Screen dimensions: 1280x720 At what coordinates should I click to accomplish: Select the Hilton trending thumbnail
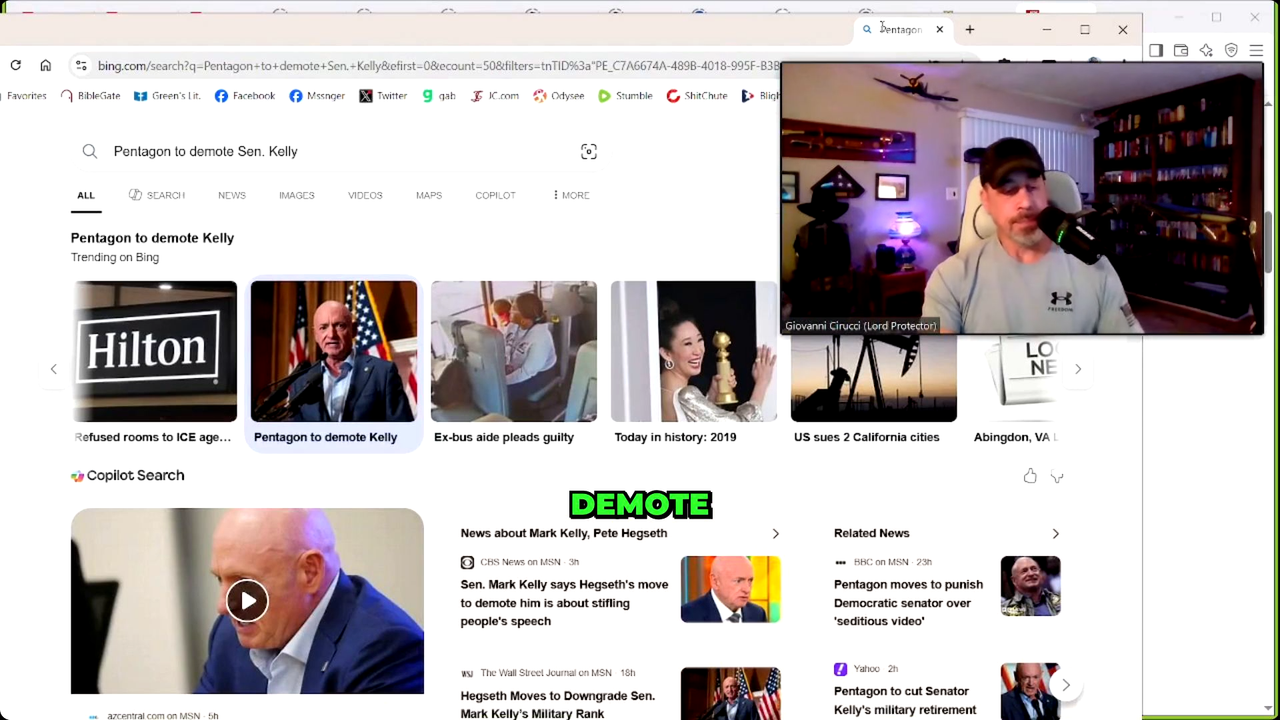pos(155,351)
